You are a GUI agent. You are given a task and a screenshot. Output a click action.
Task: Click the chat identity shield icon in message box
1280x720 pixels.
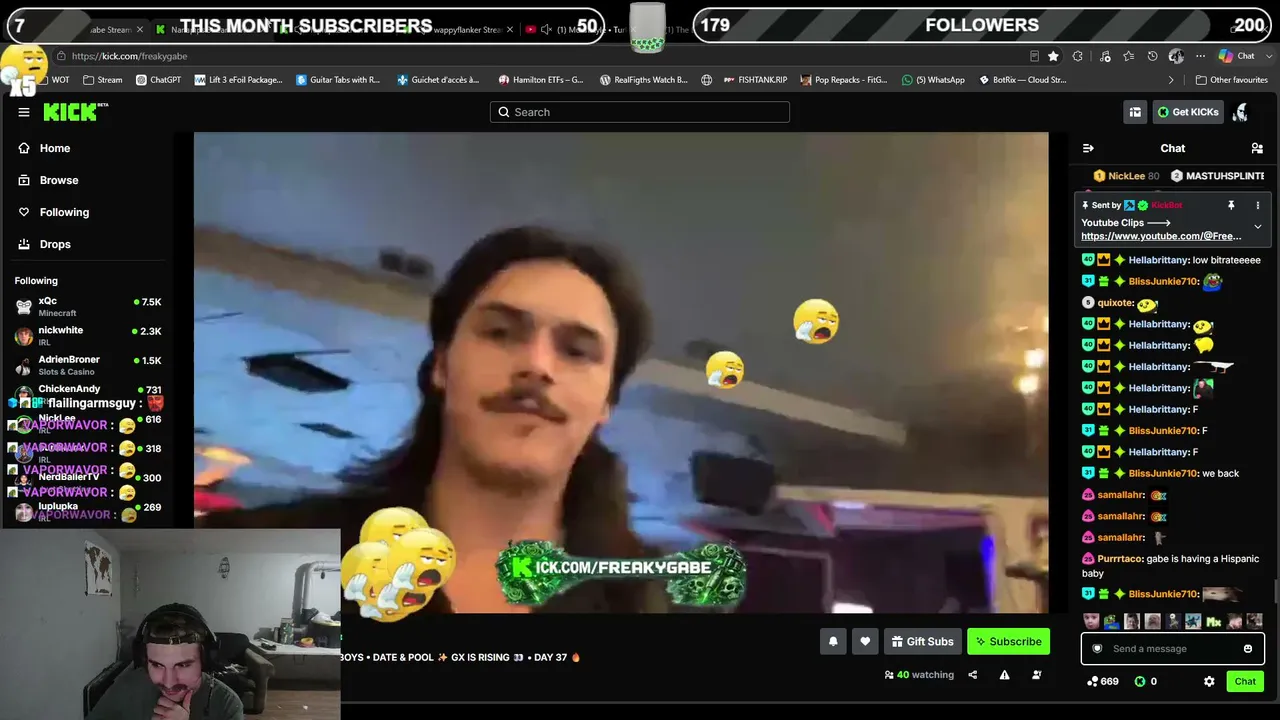(x=1097, y=649)
